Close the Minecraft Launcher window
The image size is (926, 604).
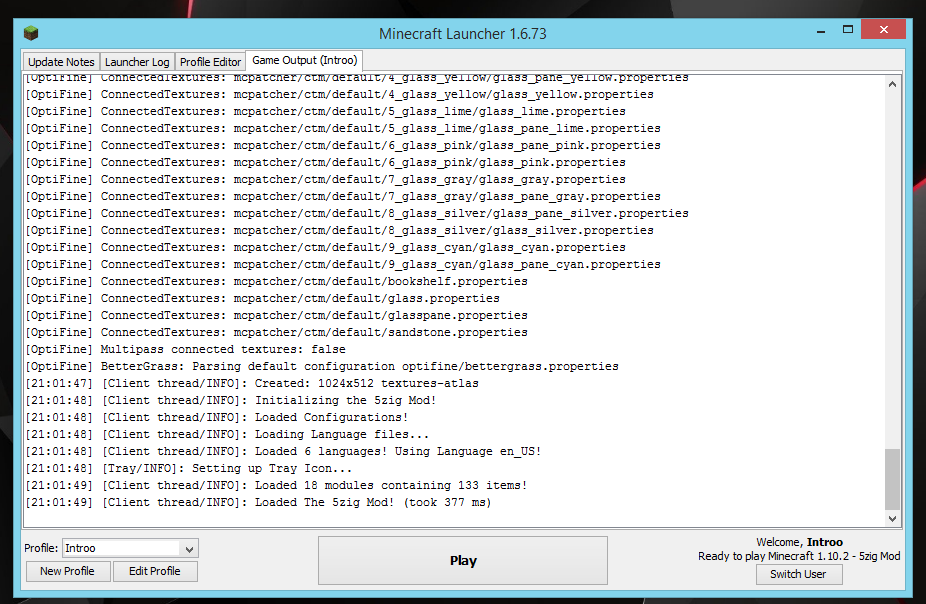point(883,30)
